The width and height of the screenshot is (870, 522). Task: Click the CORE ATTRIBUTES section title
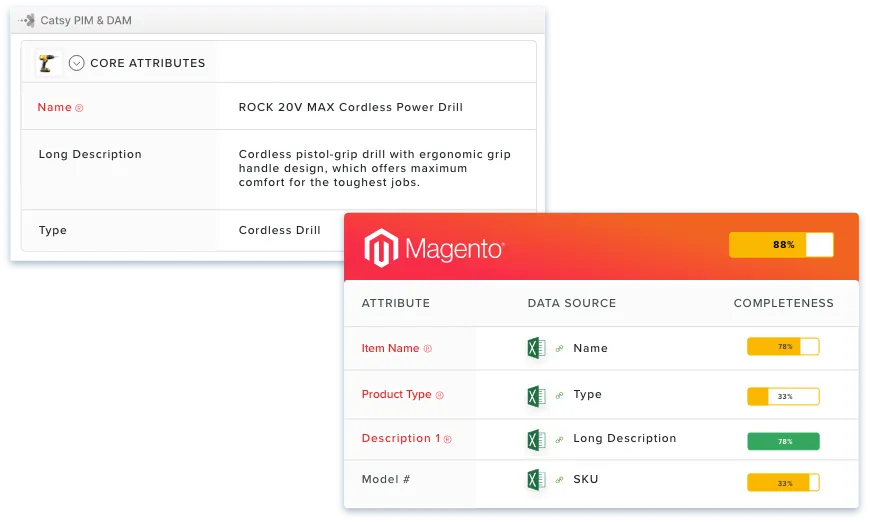148,63
